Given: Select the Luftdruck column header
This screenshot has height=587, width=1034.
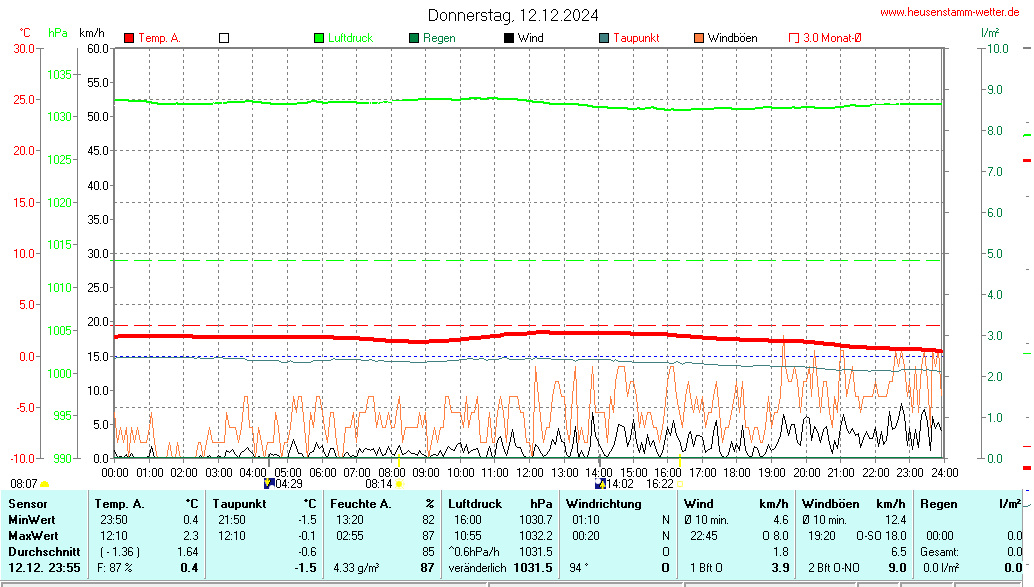Looking at the screenshot, I should [x=475, y=504].
